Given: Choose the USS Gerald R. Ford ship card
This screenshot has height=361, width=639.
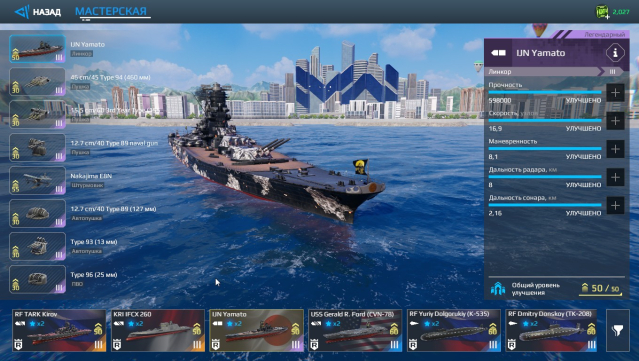Looking at the screenshot, I should [x=355, y=330].
